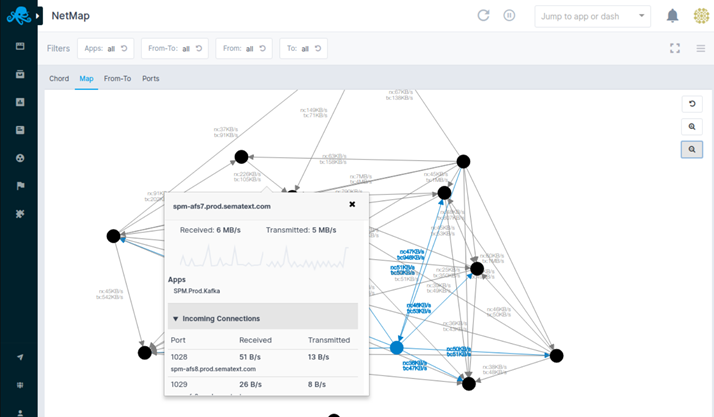Open the Jump to app or dash dropdown
714x417 pixels.
(x=592, y=16)
